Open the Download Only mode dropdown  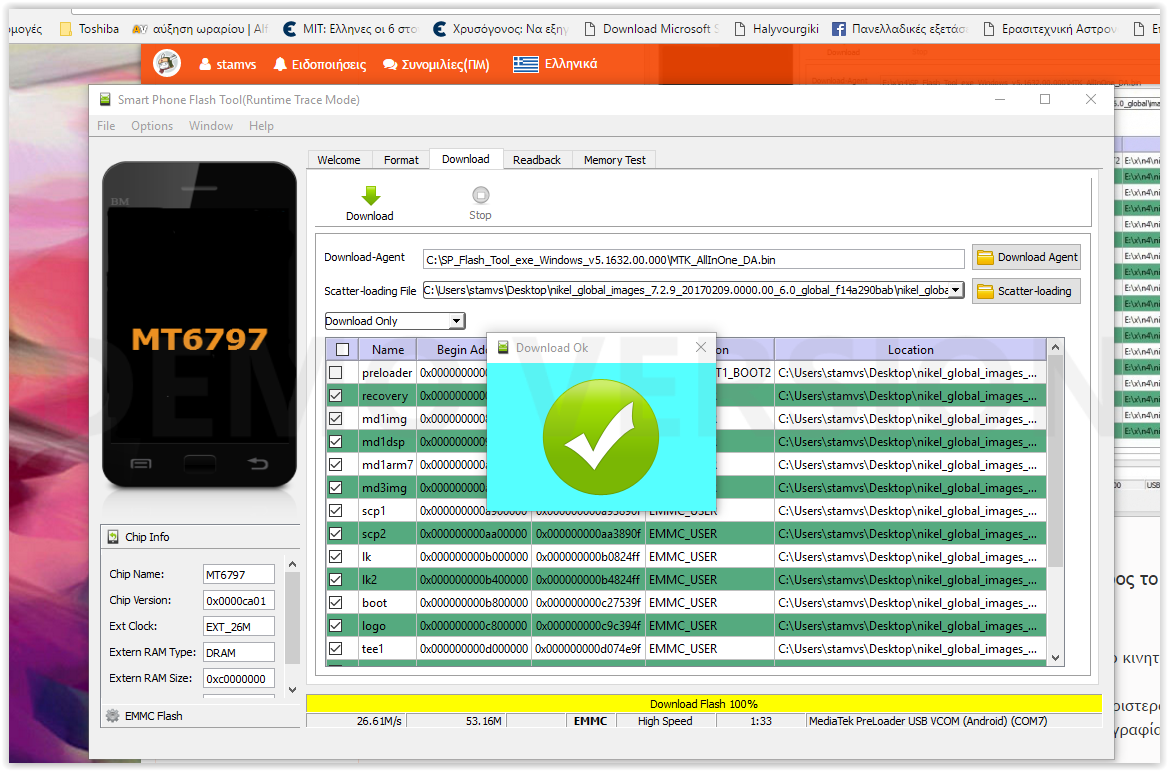(x=456, y=321)
